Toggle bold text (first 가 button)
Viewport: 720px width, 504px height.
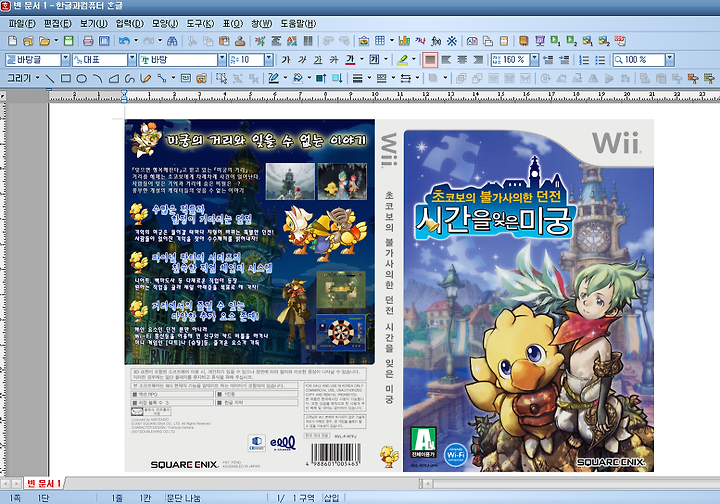pyautogui.click(x=286, y=60)
